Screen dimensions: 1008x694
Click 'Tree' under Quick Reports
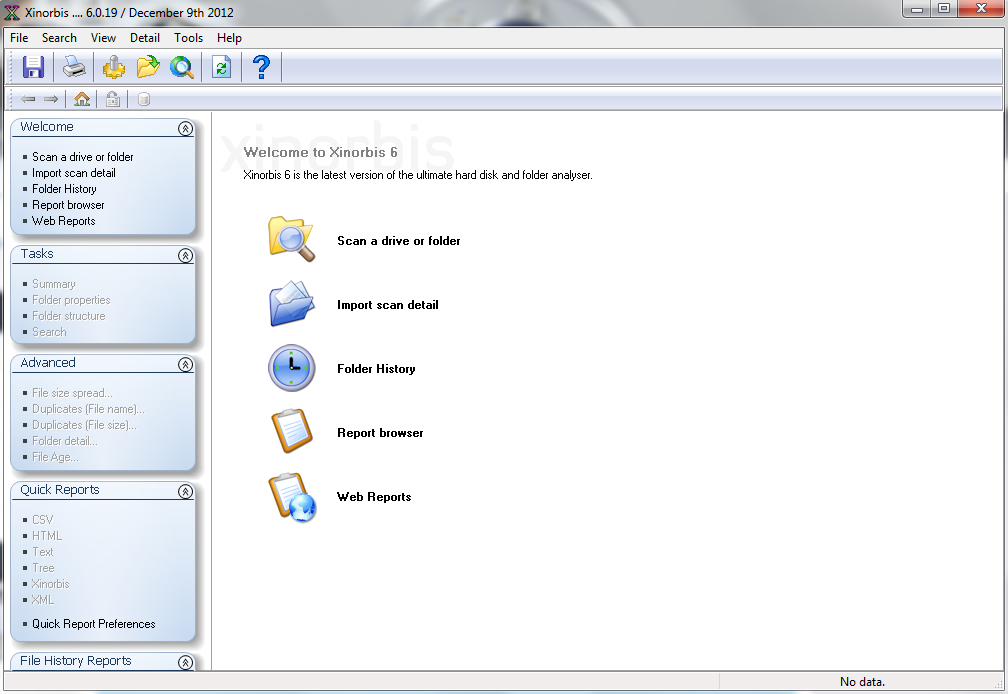43,568
